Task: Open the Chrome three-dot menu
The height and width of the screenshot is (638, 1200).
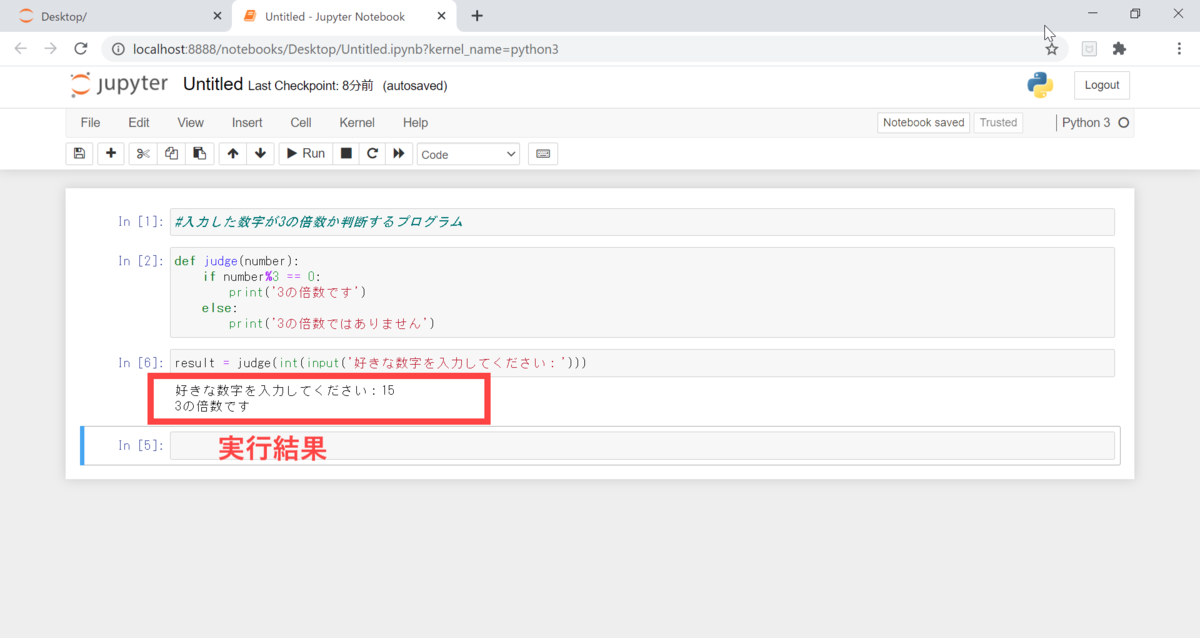Action: (x=1180, y=48)
